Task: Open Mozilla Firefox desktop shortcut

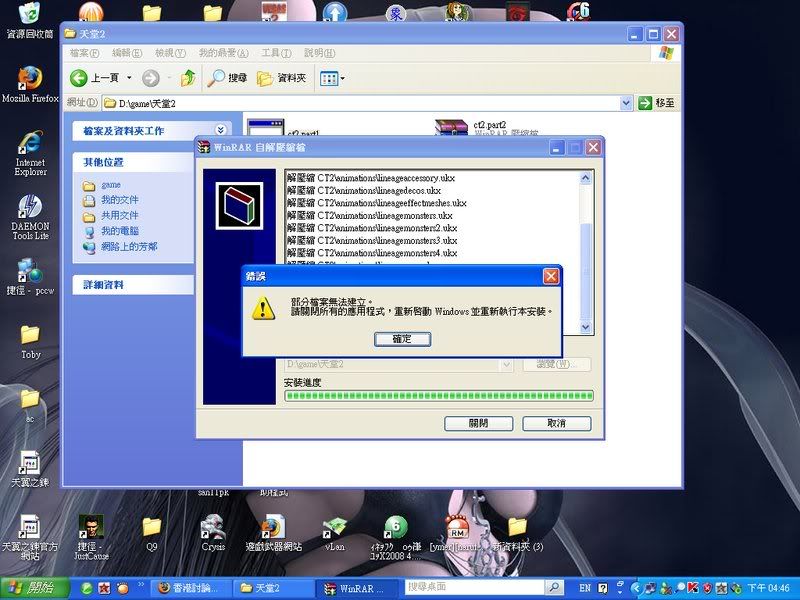Action: click(x=30, y=80)
